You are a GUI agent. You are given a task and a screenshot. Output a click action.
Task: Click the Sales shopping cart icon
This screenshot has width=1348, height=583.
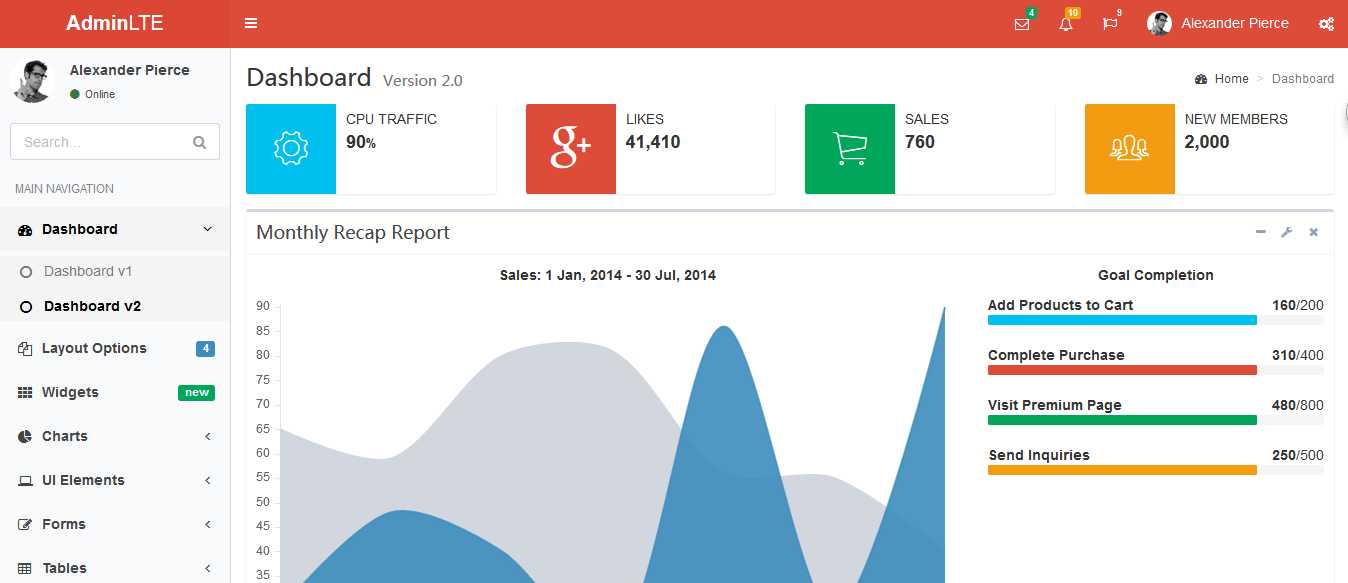click(x=850, y=149)
